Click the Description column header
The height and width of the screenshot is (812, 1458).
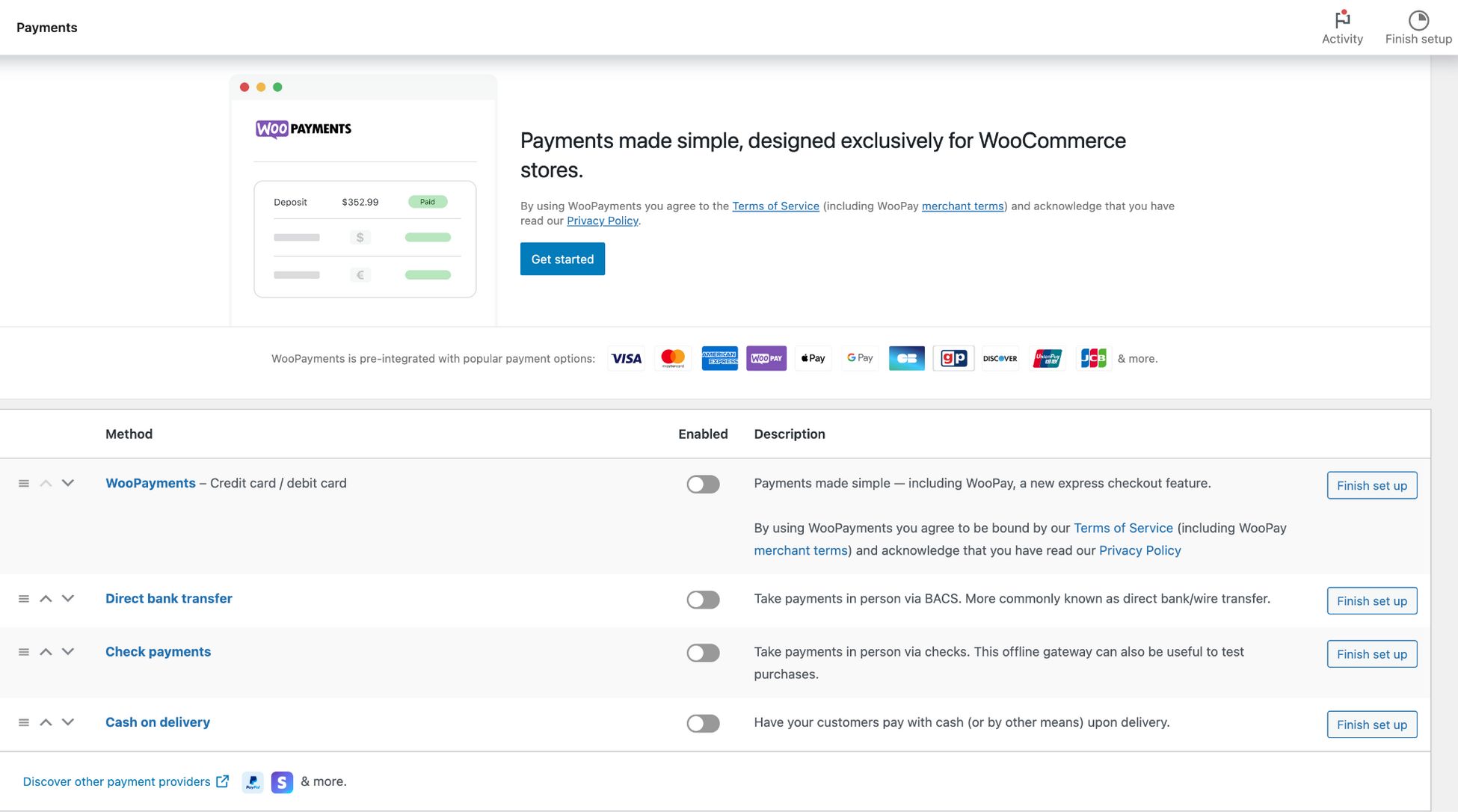coord(790,434)
